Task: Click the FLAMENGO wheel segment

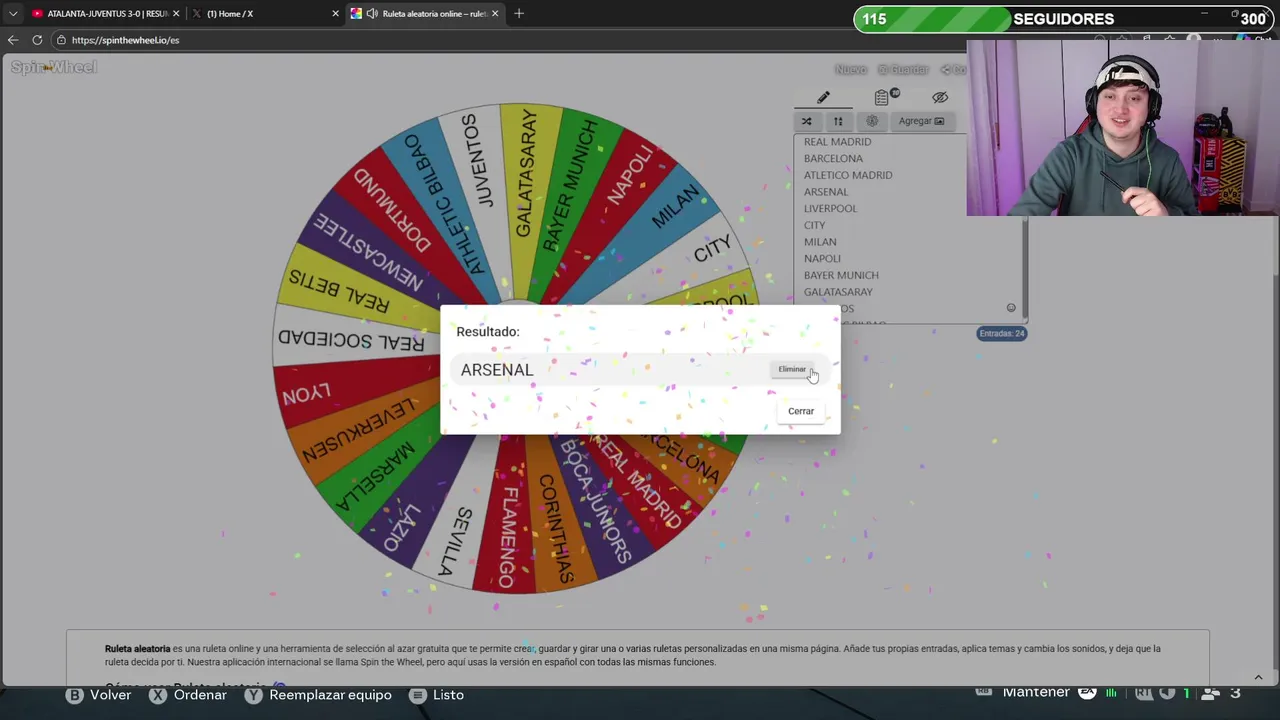Action: coord(507,537)
